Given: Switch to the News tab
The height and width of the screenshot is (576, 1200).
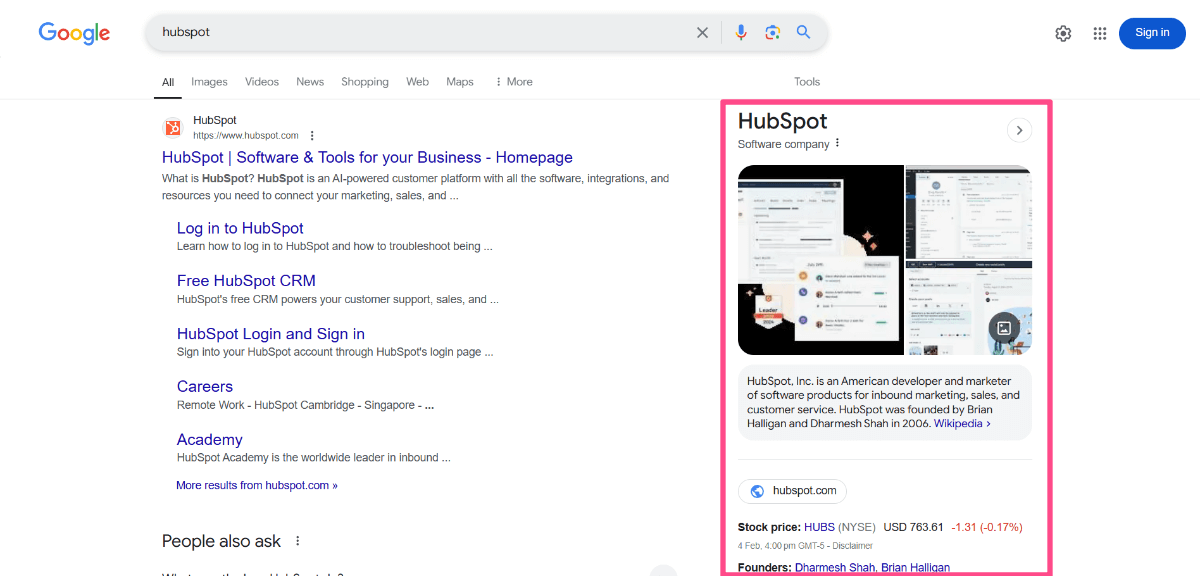Looking at the screenshot, I should pos(310,82).
